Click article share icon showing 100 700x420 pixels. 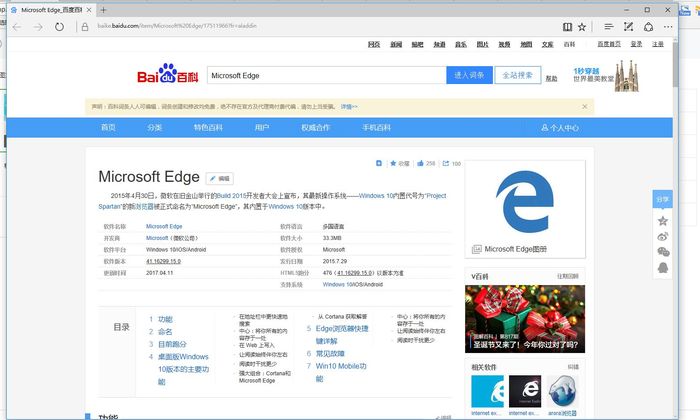446,163
